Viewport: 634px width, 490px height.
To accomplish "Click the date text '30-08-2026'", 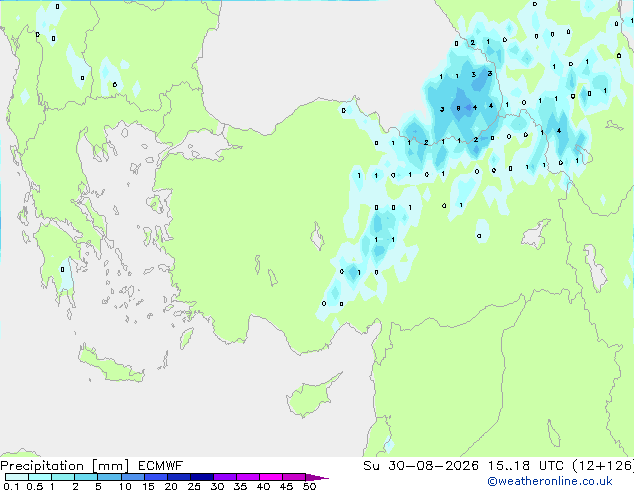I will [433, 466].
